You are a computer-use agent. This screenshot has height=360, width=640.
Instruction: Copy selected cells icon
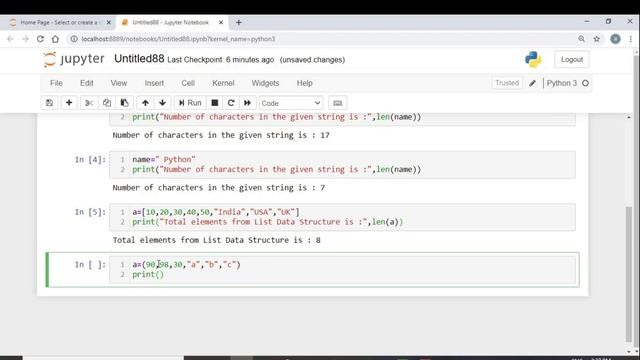tap(107, 103)
